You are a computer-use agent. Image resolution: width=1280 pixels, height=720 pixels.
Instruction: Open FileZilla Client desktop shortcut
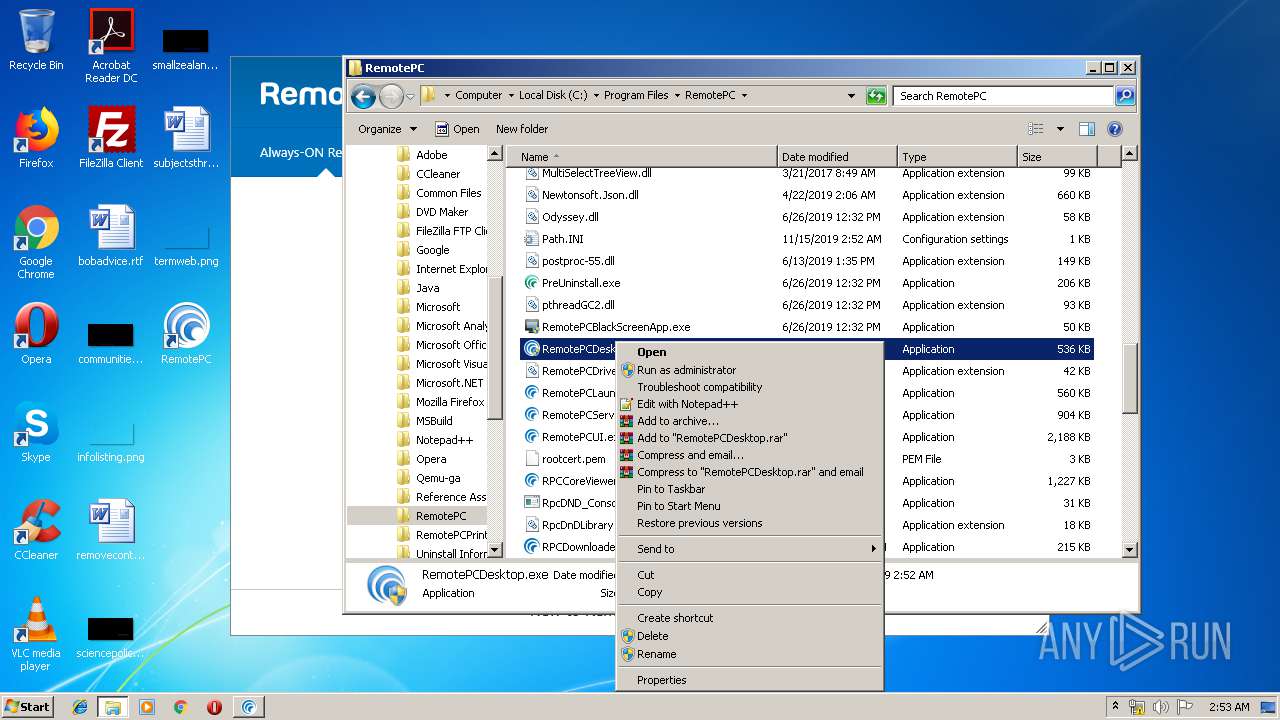[111, 138]
